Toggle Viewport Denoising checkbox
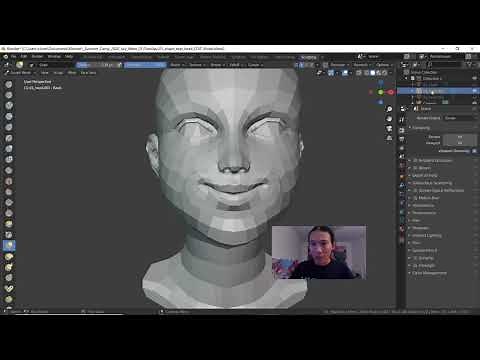Viewport: 480px width, 360px height. point(474,151)
